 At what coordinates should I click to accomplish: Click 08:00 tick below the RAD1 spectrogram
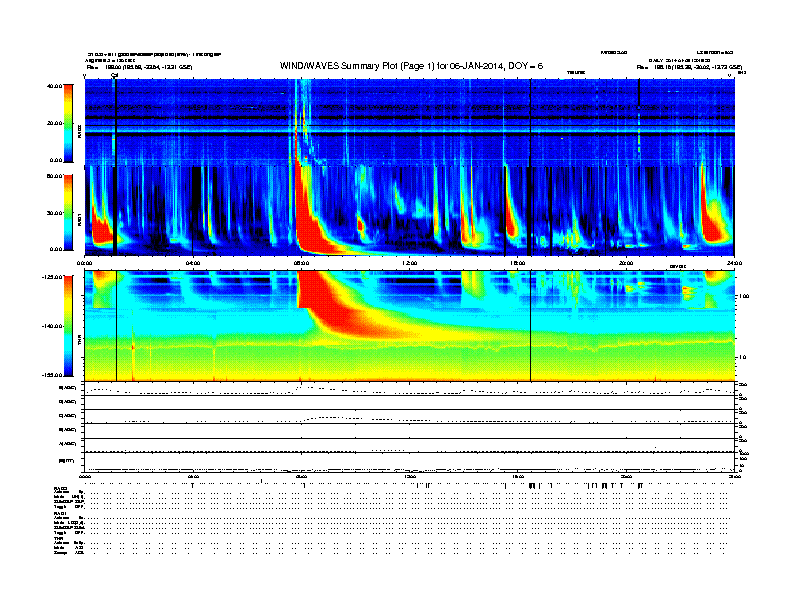(x=301, y=263)
